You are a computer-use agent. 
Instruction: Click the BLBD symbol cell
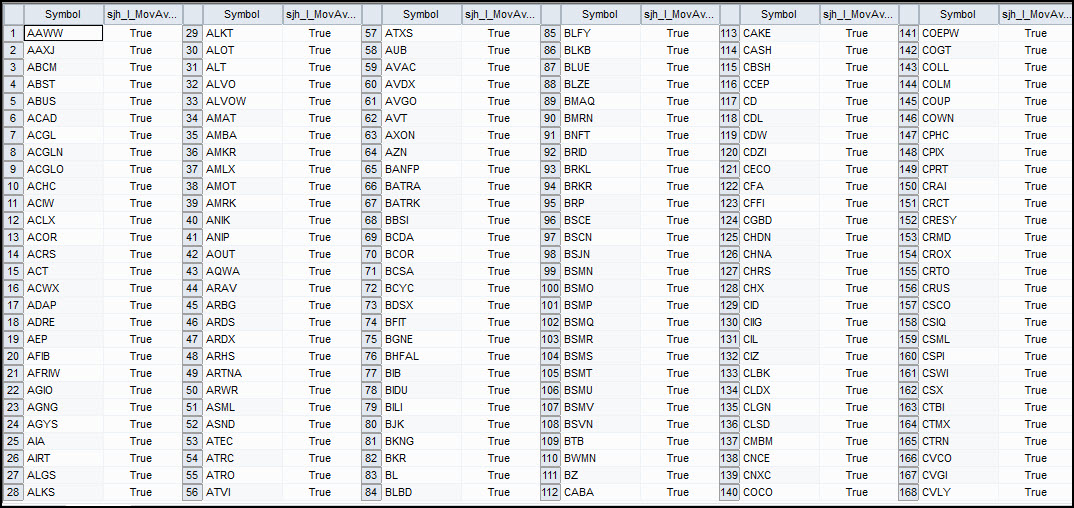pyautogui.click(x=421, y=492)
